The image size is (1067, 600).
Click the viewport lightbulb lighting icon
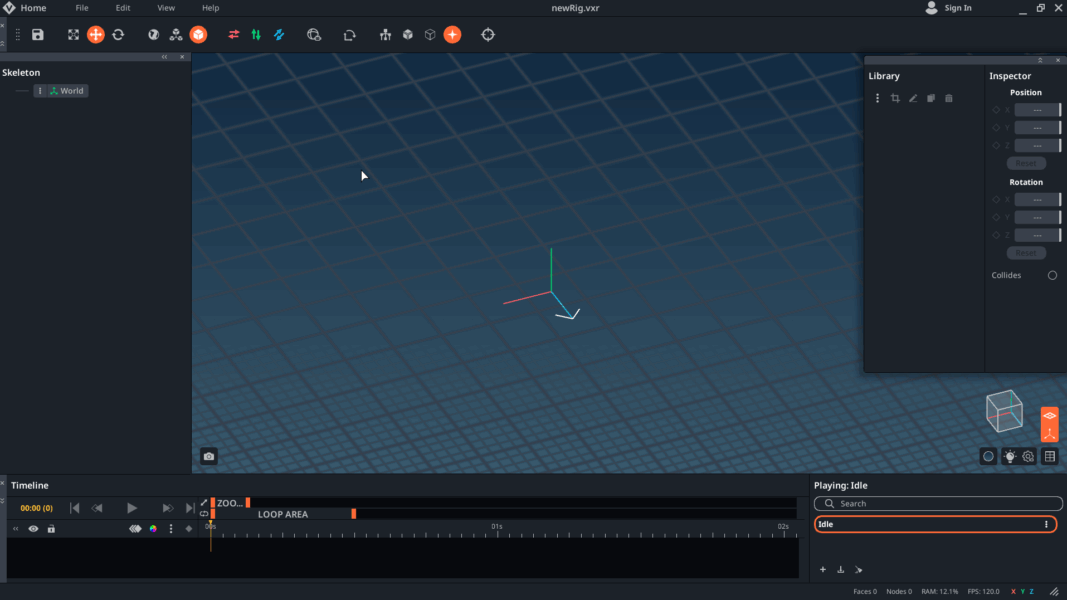[x=1010, y=456]
